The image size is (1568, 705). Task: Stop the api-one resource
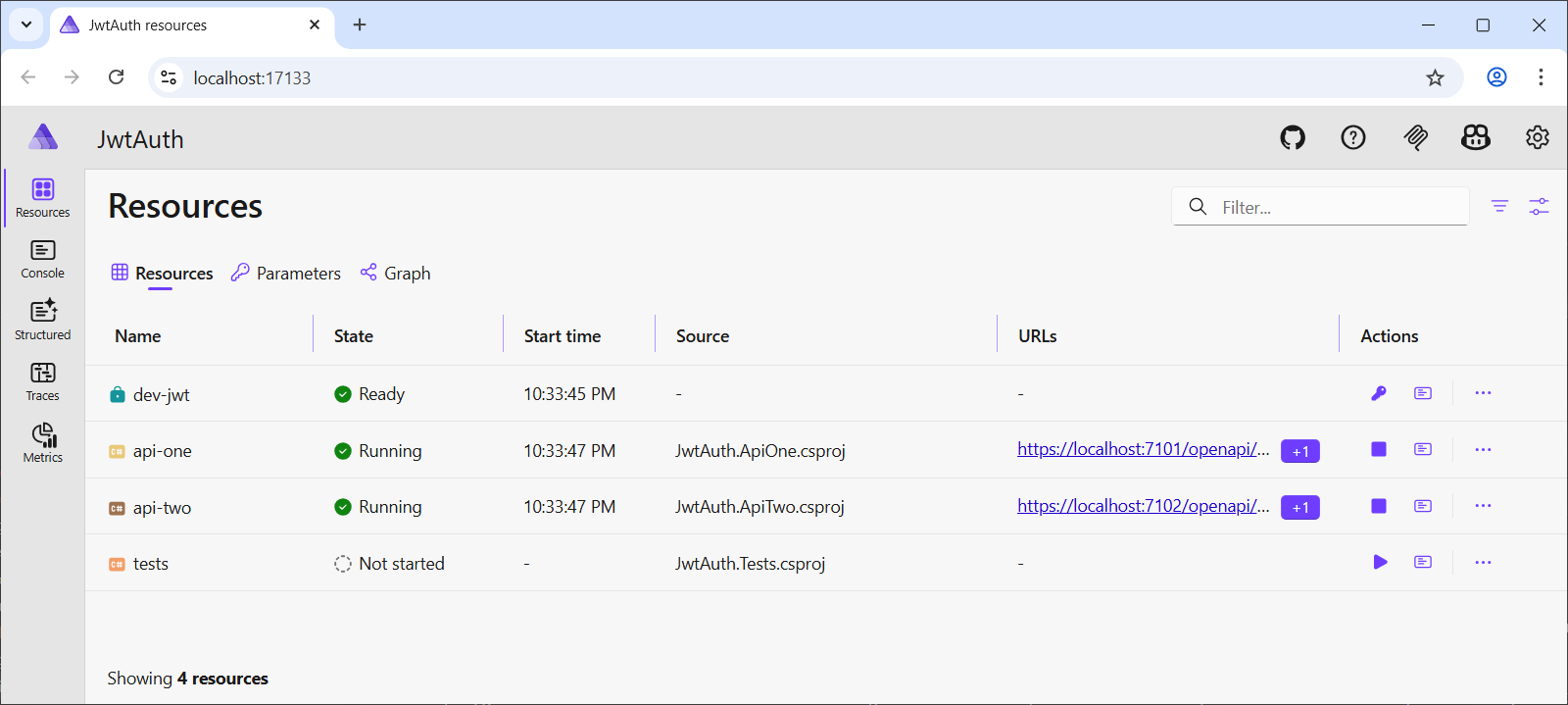click(1379, 449)
